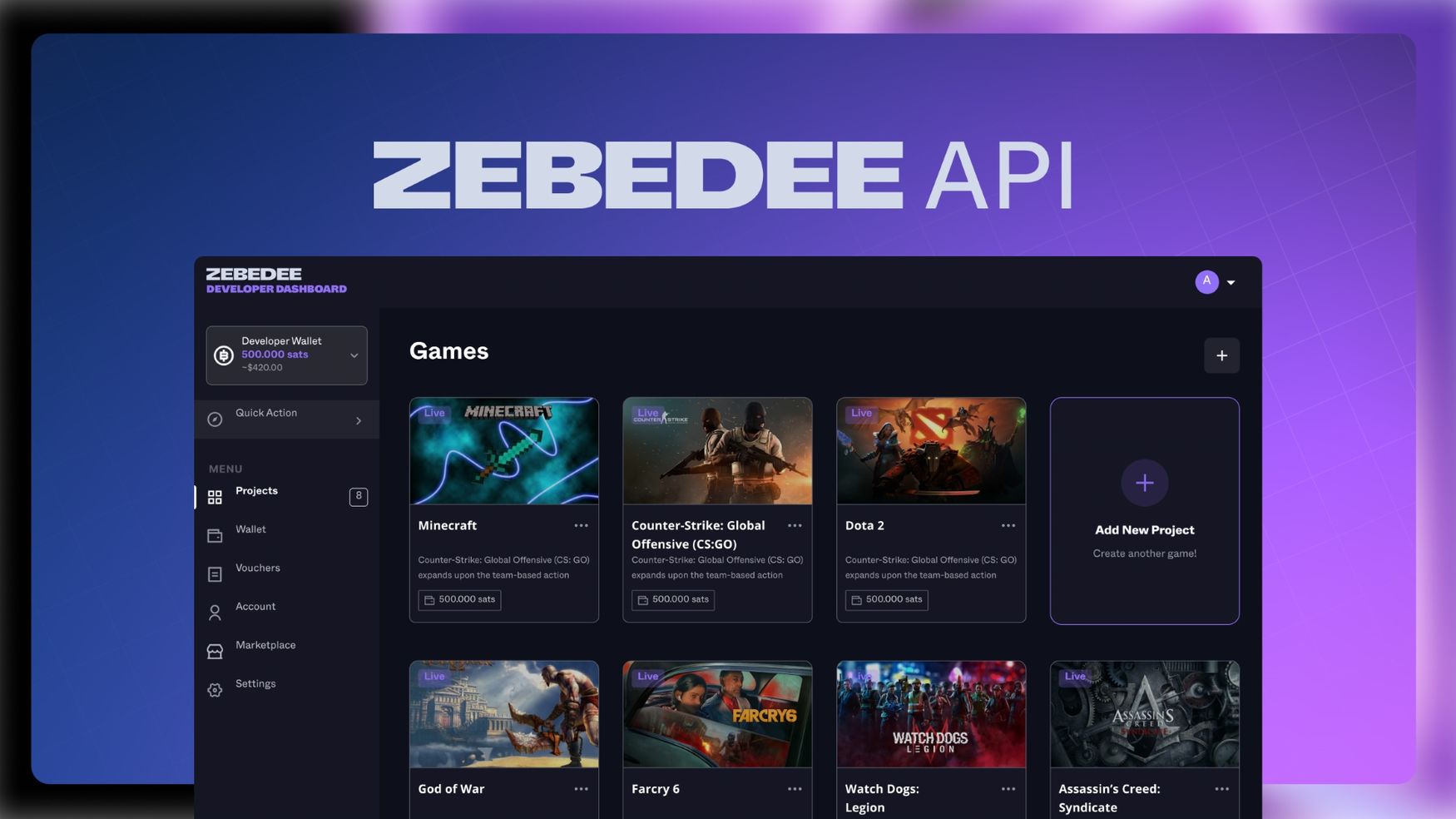Select the Account person icon
Screen dimensions: 1456x819
coord(215,612)
